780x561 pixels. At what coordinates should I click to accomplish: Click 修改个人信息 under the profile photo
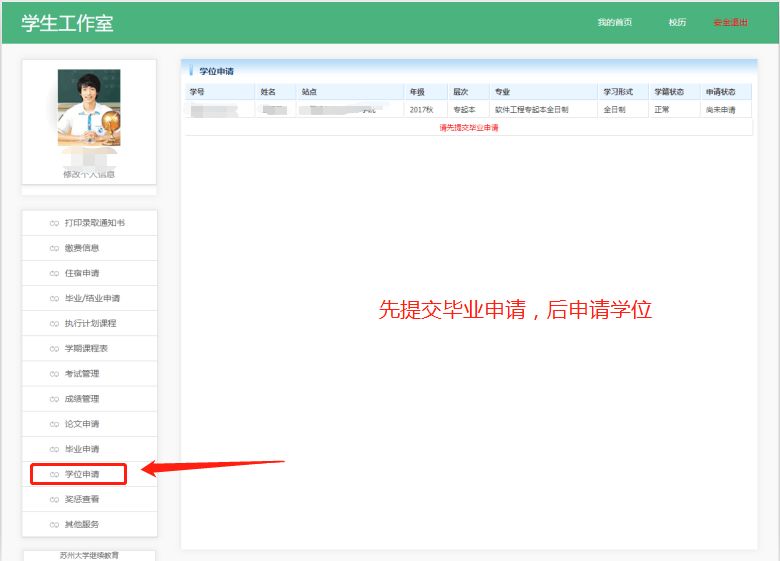click(89, 174)
